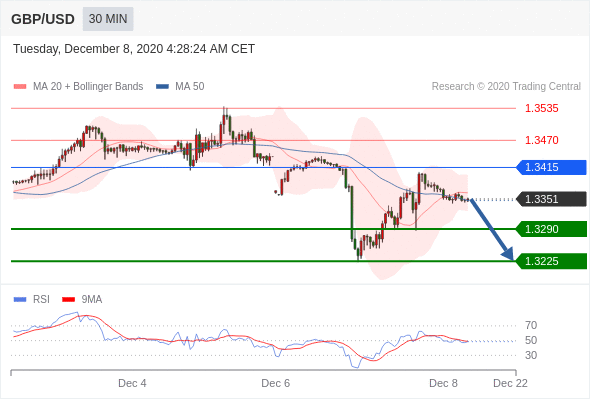
Task: Click the 1.3470 resistance level label
Action: coord(541,140)
